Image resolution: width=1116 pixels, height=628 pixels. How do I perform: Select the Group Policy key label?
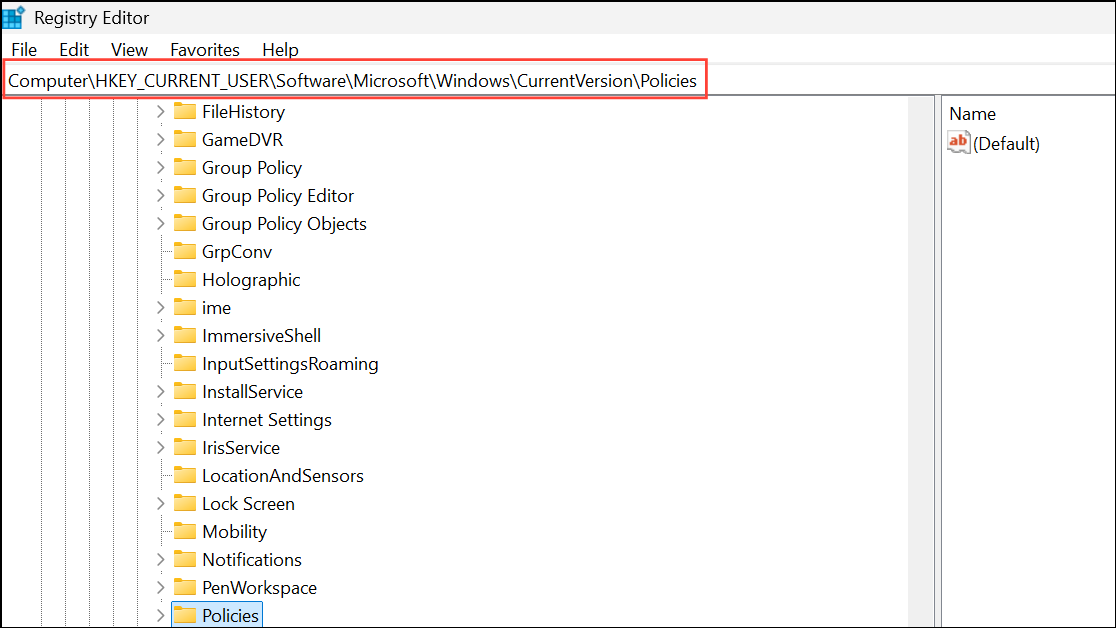click(252, 168)
